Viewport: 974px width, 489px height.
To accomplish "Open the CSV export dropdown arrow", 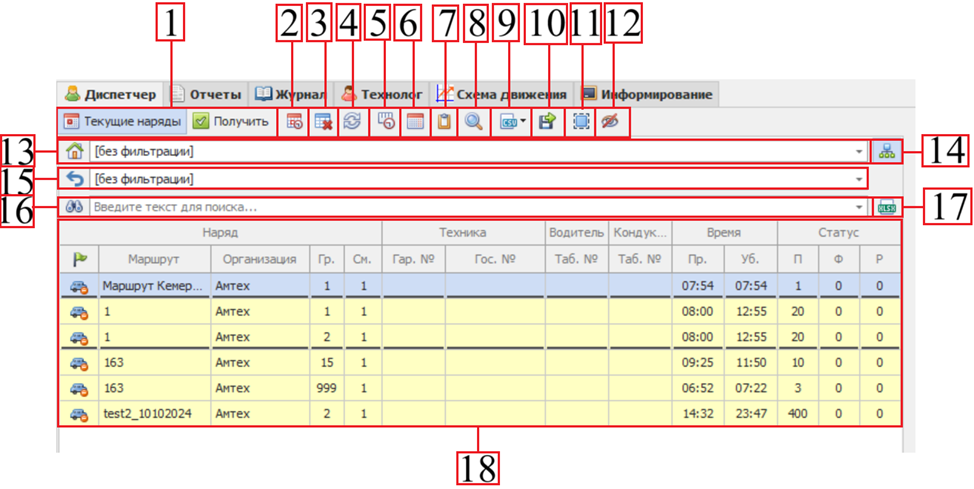I will pos(524,122).
